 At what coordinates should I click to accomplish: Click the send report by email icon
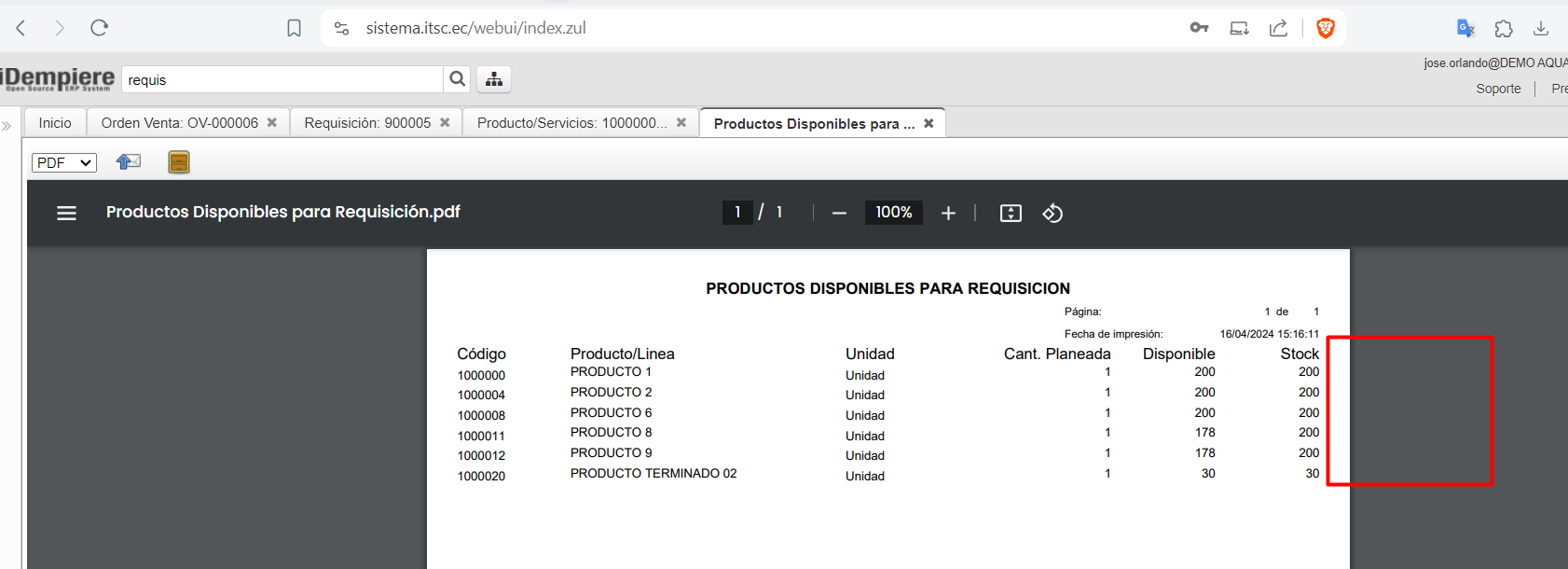129,162
